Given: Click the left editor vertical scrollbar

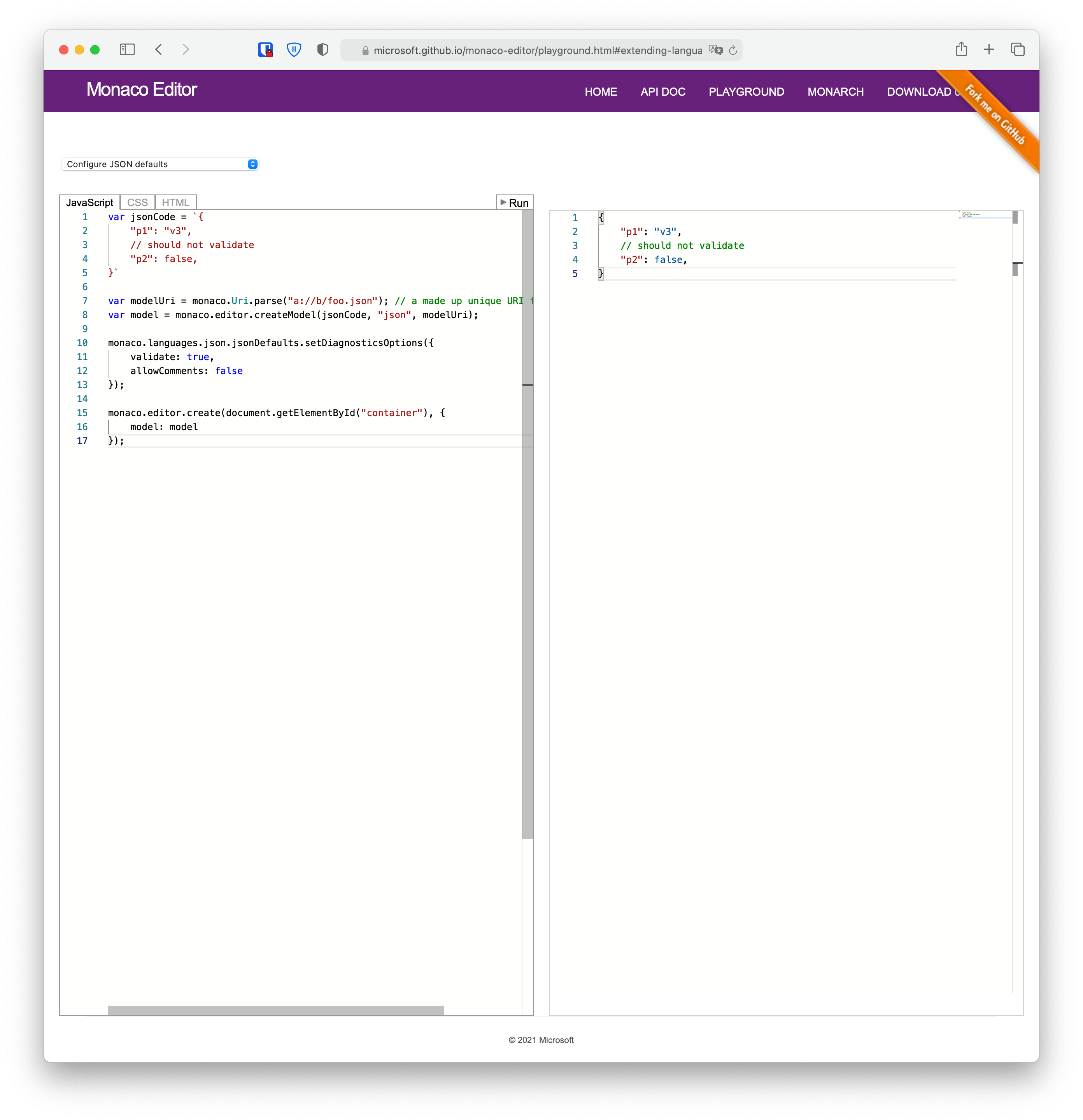Looking at the screenshot, I should pyautogui.click(x=527, y=525).
